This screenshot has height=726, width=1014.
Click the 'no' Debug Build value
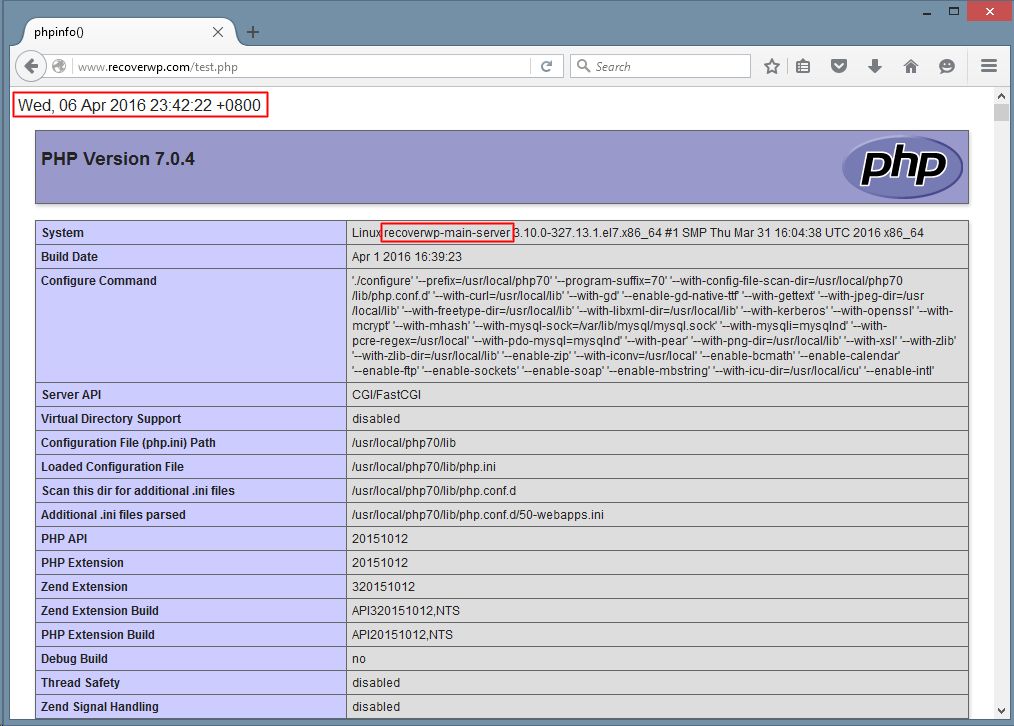click(359, 659)
